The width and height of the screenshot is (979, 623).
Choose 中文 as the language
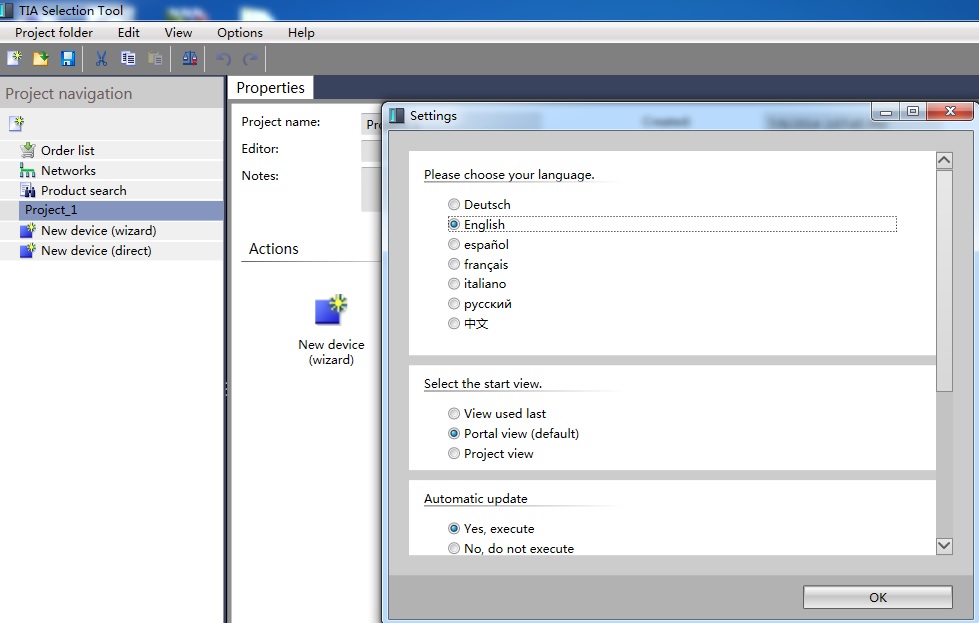[x=454, y=323]
